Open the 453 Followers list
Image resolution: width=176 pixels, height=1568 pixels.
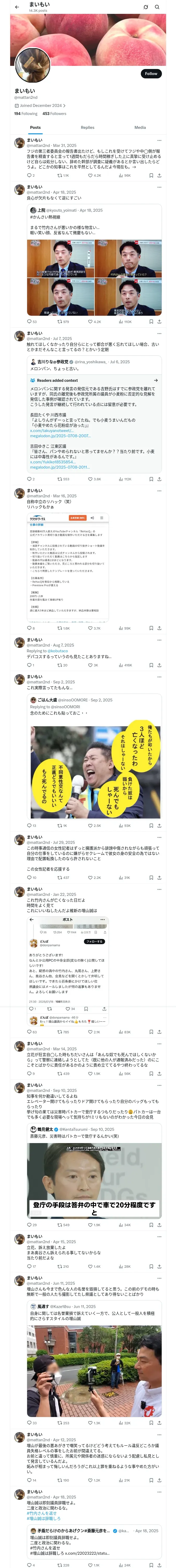pos(54,113)
